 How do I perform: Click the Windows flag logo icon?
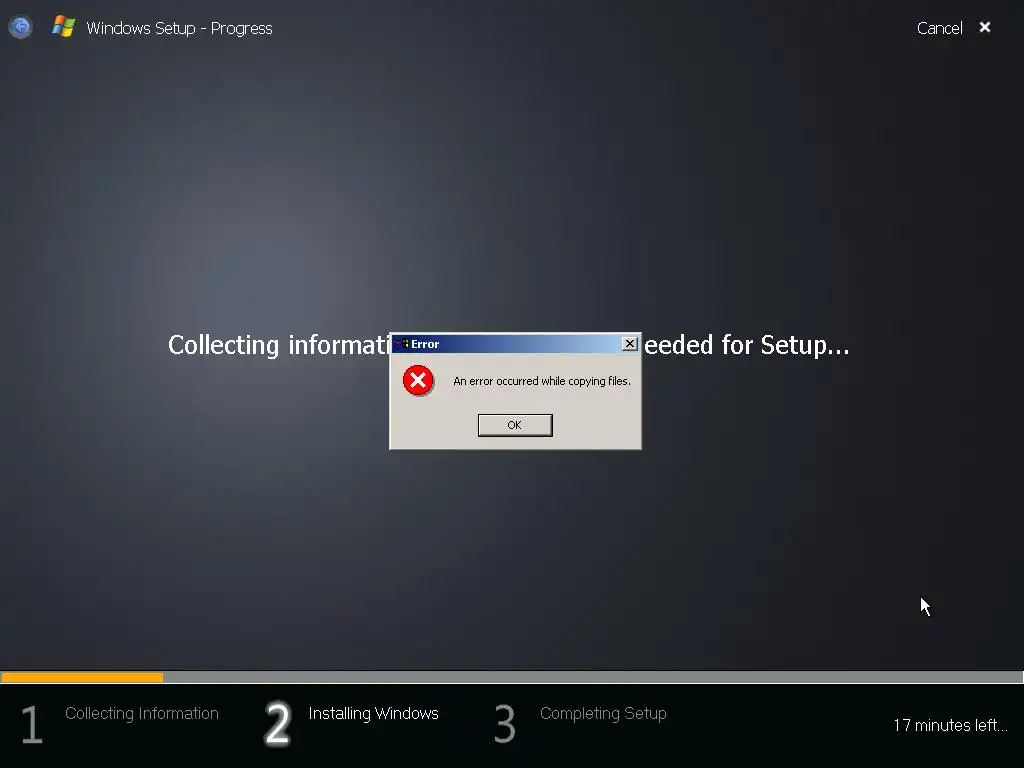click(x=63, y=27)
